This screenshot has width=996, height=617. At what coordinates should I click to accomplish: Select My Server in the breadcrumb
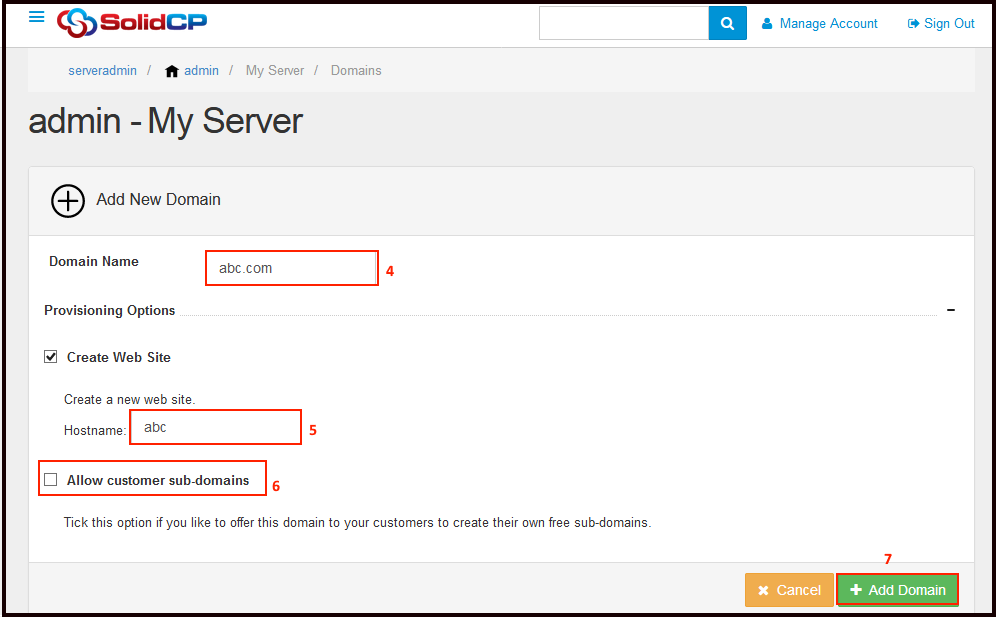point(274,71)
